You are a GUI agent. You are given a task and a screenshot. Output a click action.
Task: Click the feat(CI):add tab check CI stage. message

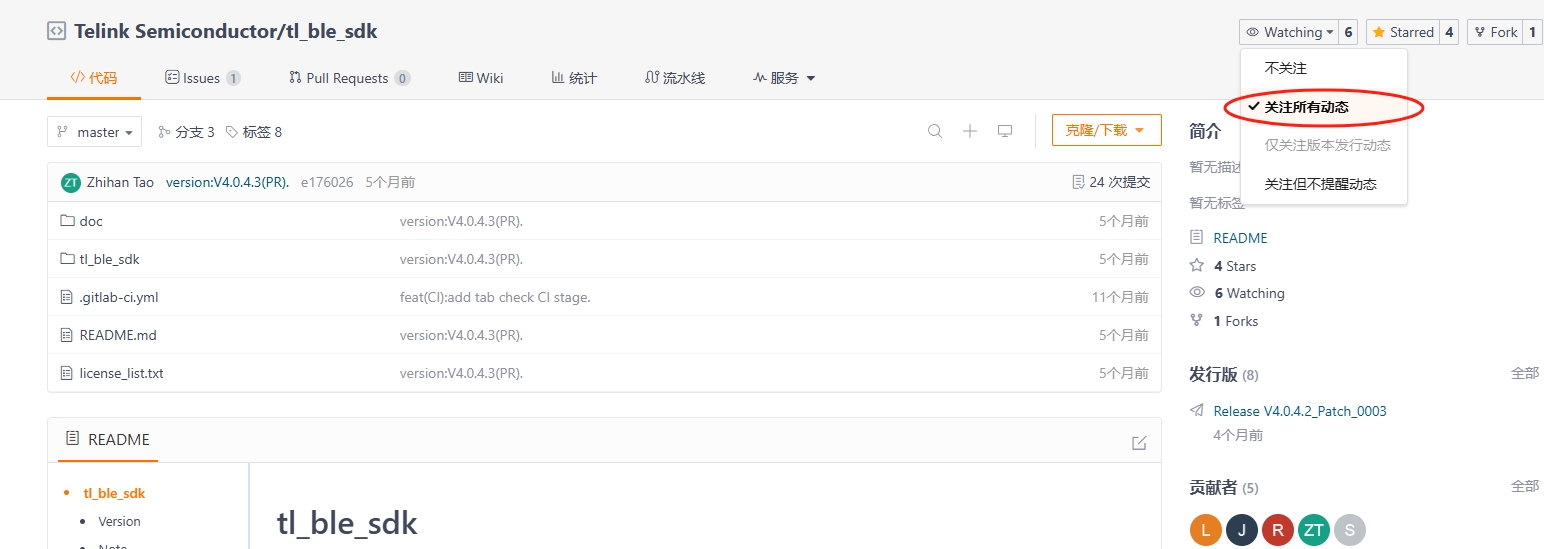pyautogui.click(x=495, y=297)
